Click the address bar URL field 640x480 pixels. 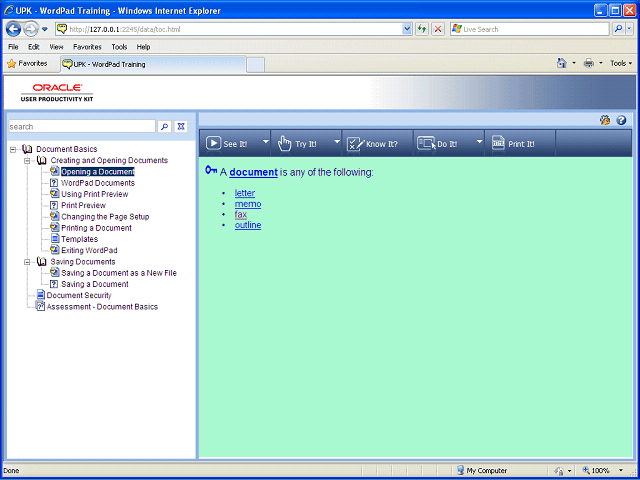click(x=229, y=29)
